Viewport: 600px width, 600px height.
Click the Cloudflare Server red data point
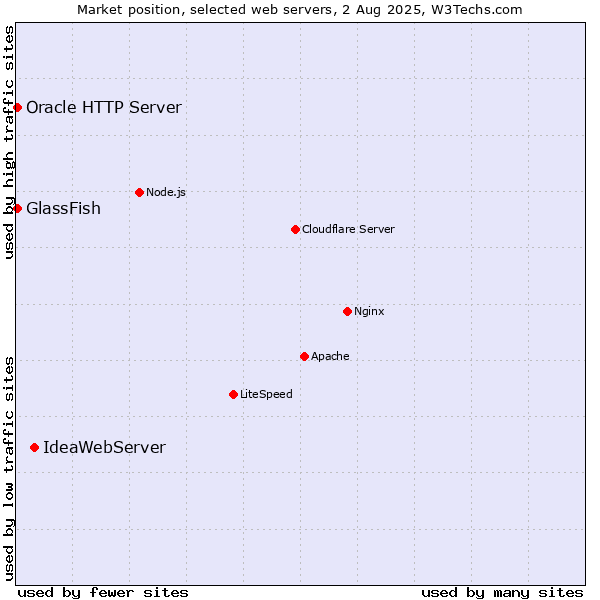tap(295, 230)
